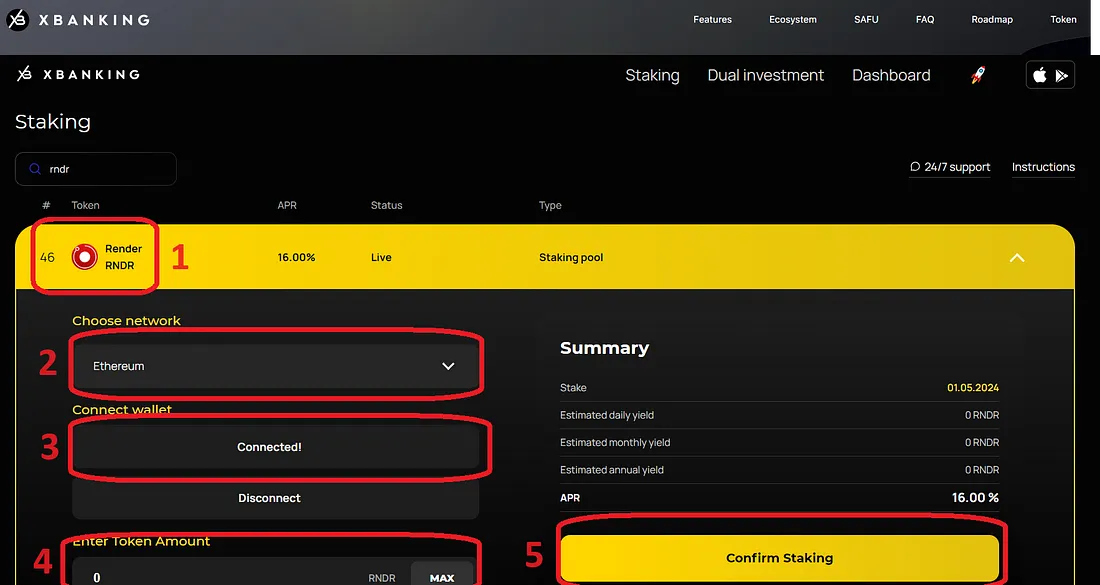This screenshot has height=585, width=1100.
Task: Click the Staking pool type text
Action: (571, 257)
